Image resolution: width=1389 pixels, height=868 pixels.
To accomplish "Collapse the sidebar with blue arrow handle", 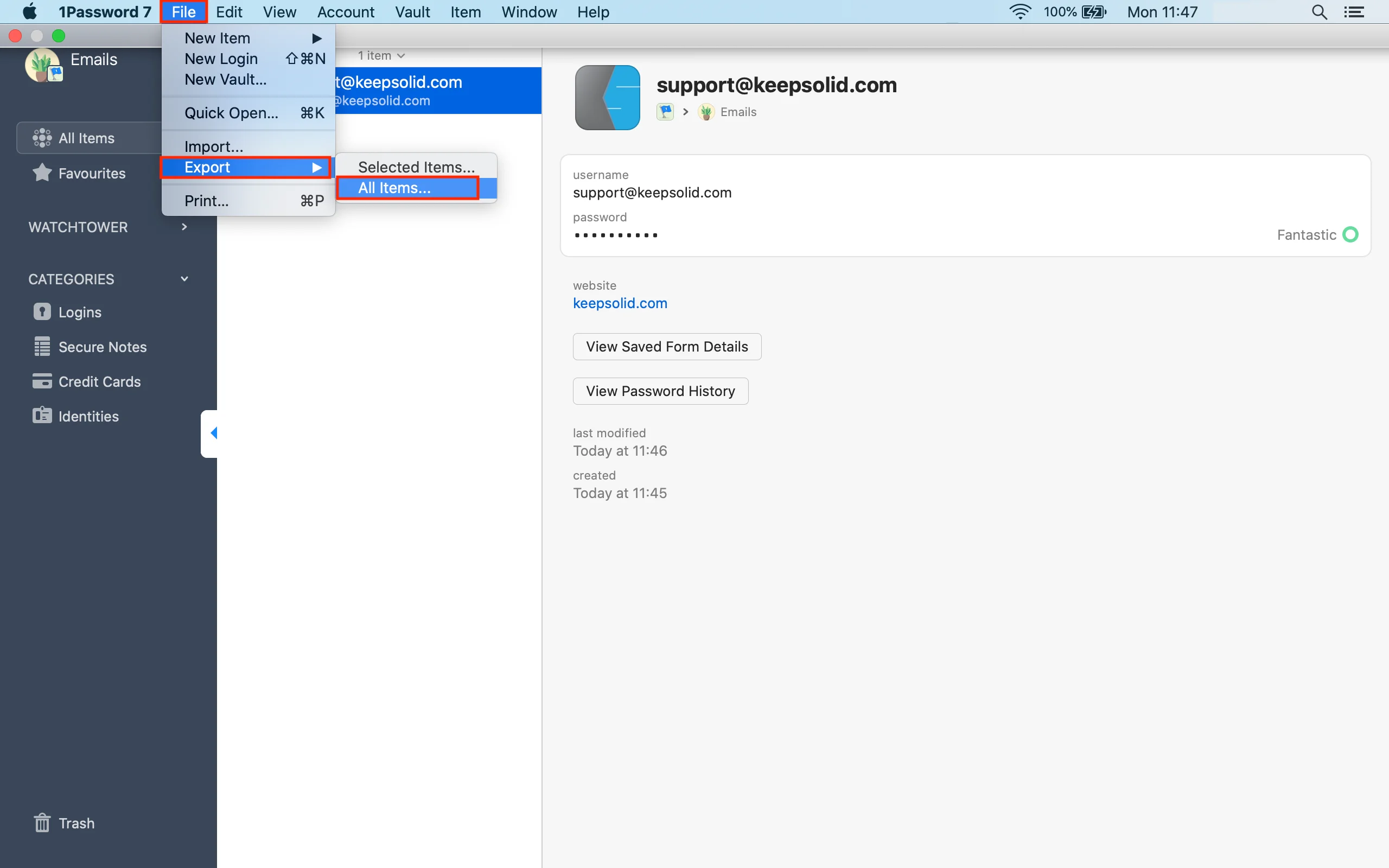I will pyautogui.click(x=213, y=433).
